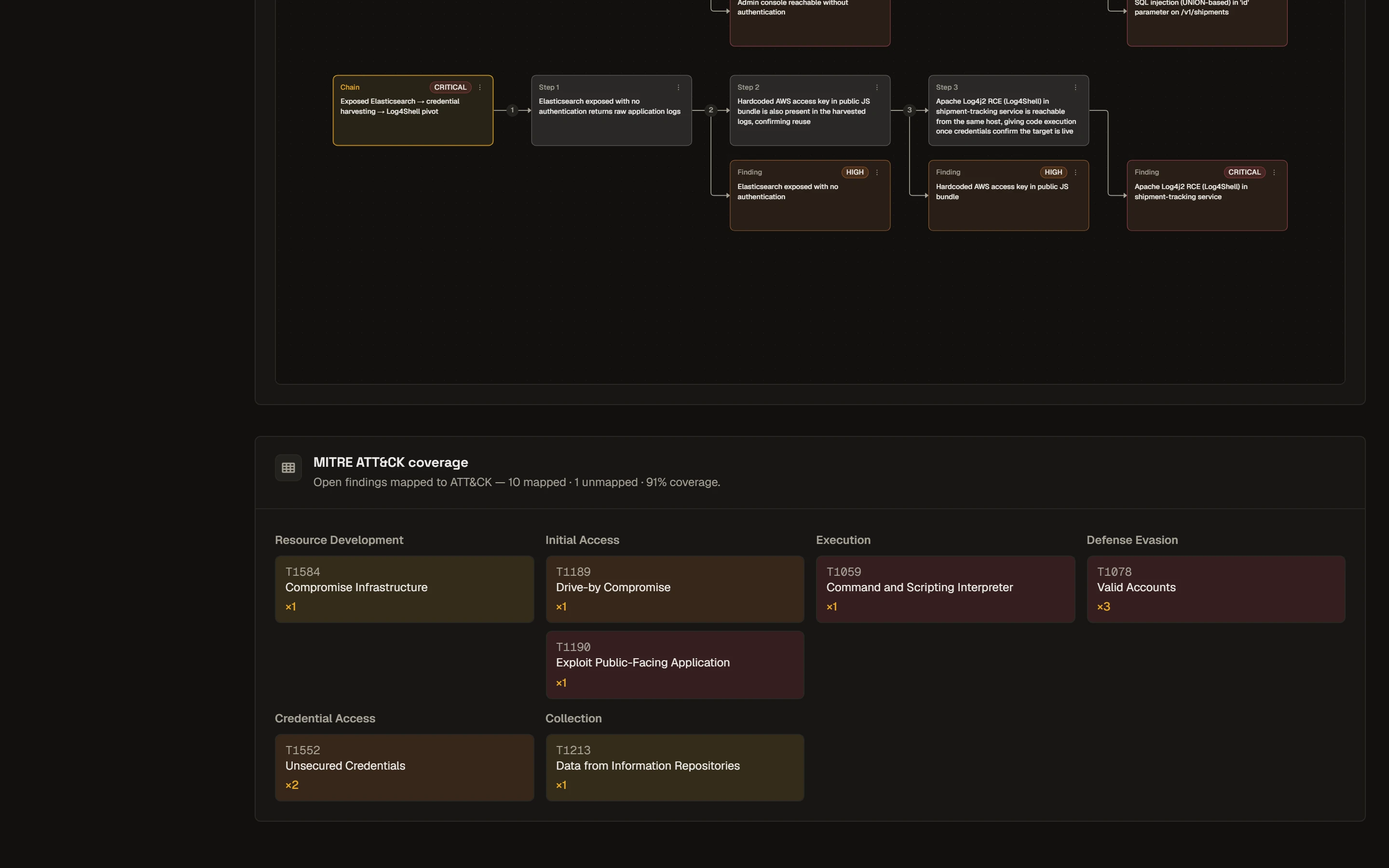Screen dimensions: 1389x868
Task: Open T1584 Compromise Infrastructure technique card
Action: [404, 589]
